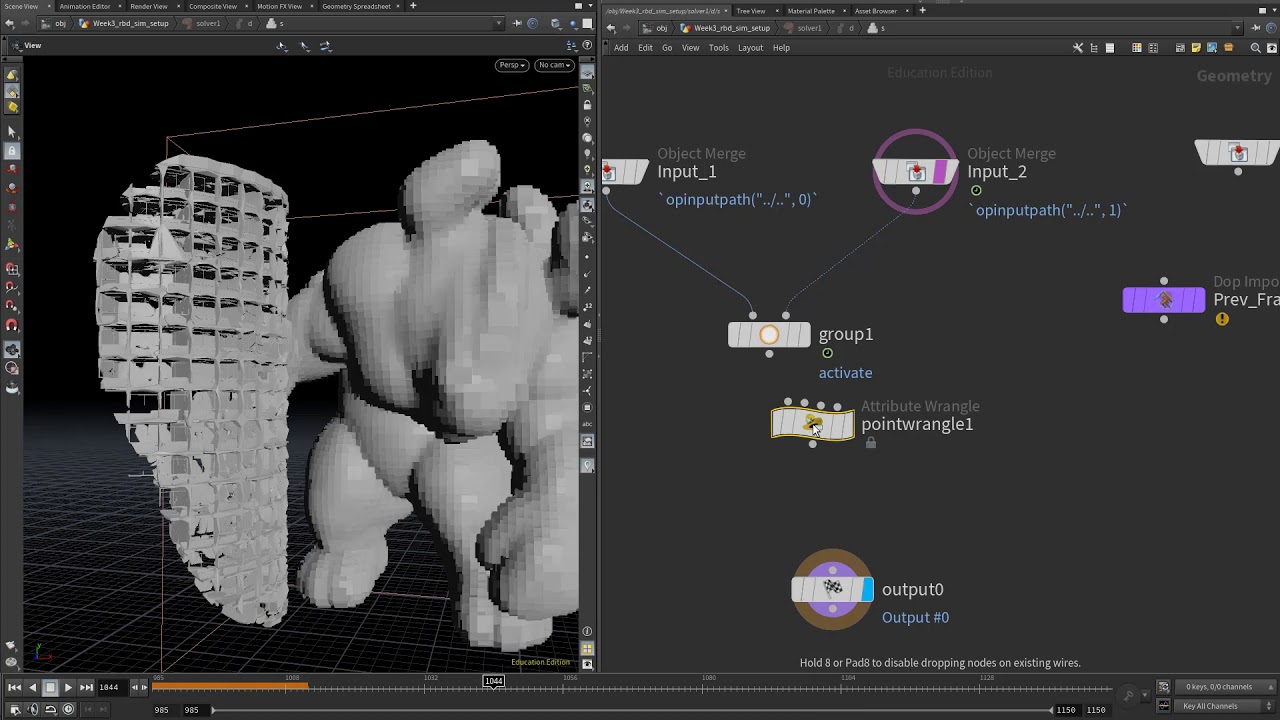Click the output0 node
Screen dimensions: 1280x720
[x=832, y=590]
